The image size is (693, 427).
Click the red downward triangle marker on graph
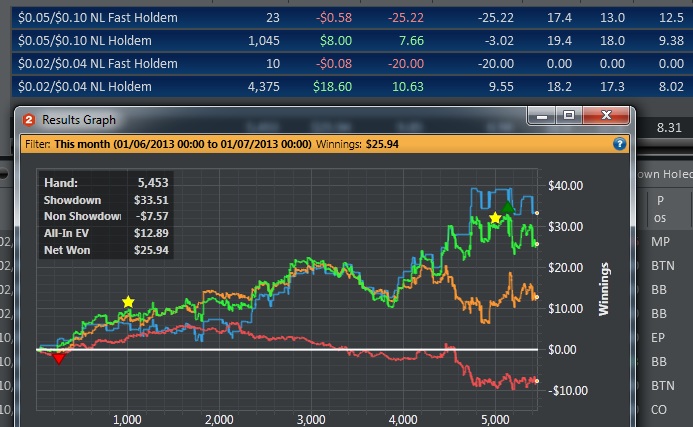(x=58, y=358)
